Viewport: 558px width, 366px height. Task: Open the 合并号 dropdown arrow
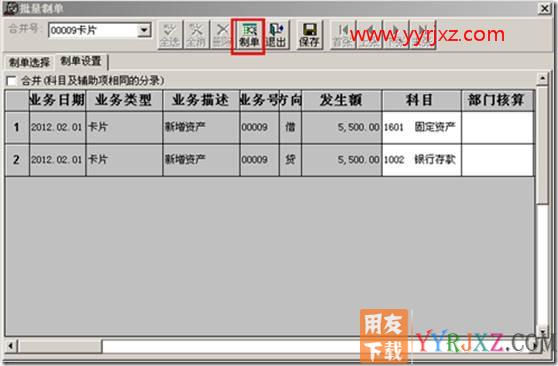pyautogui.click(x=144, y=30)
